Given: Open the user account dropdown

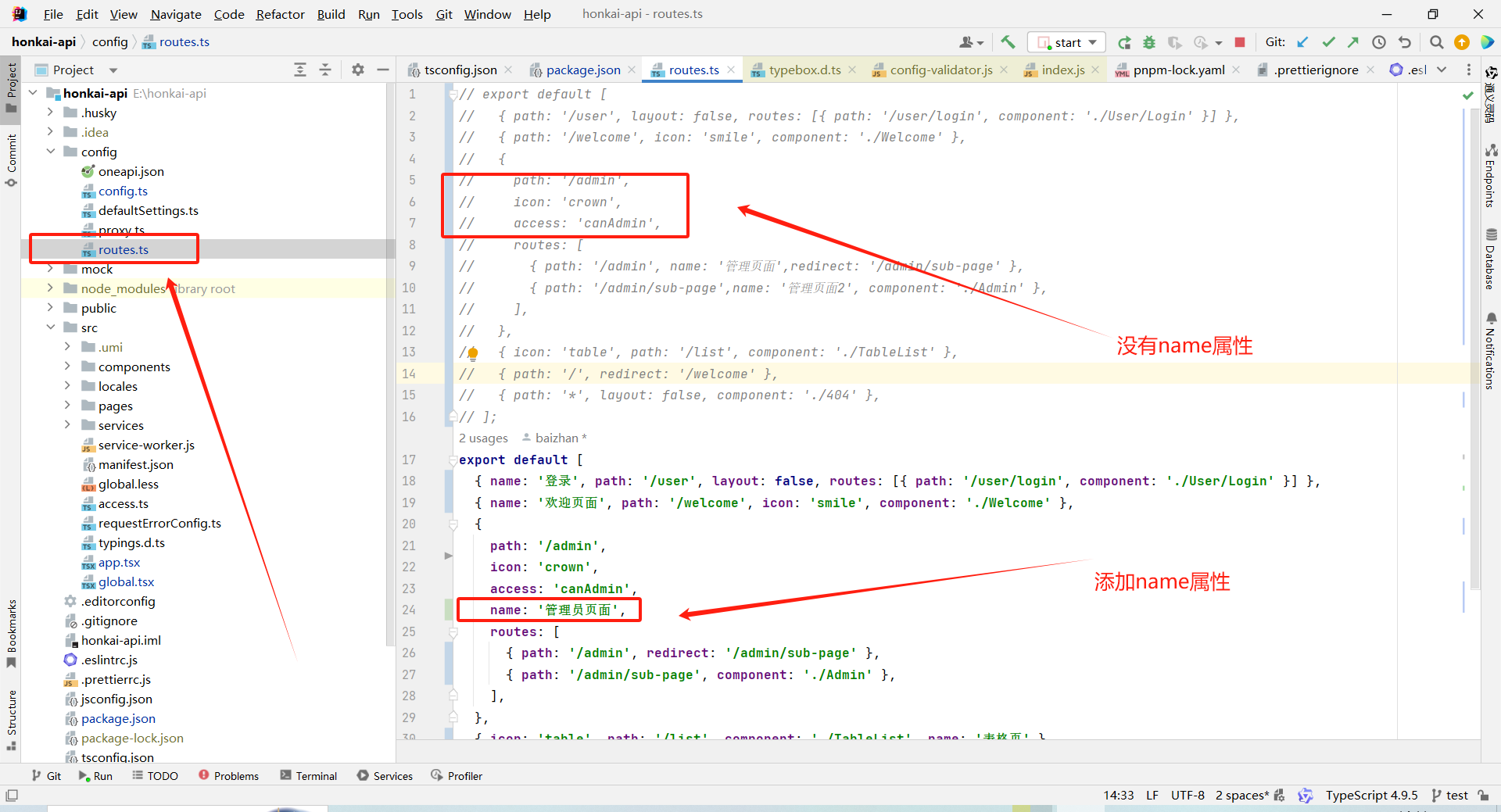Looking at the screenshot, I should point(972,42).
